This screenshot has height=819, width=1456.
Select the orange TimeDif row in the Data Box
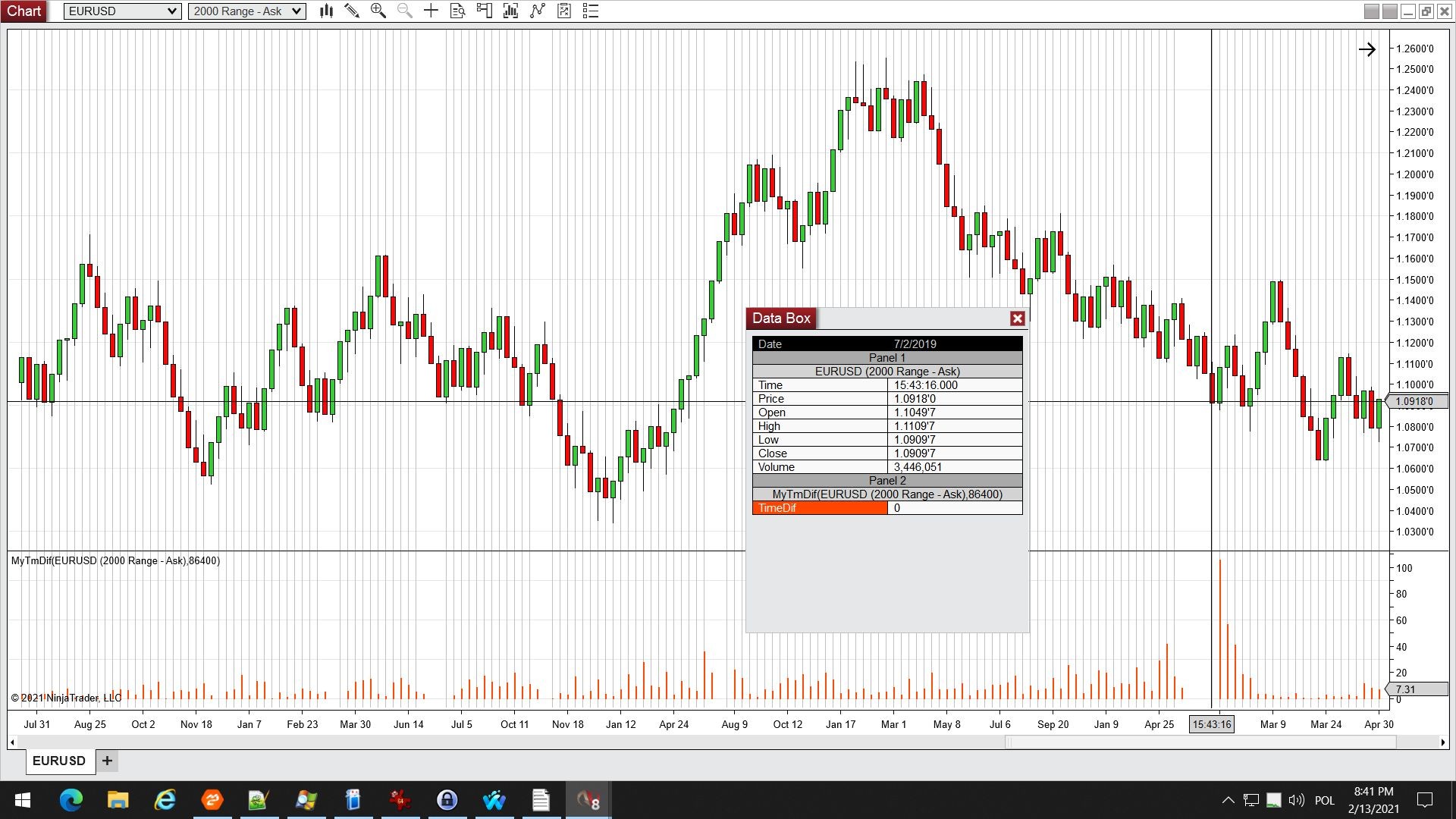coord(819,508)
